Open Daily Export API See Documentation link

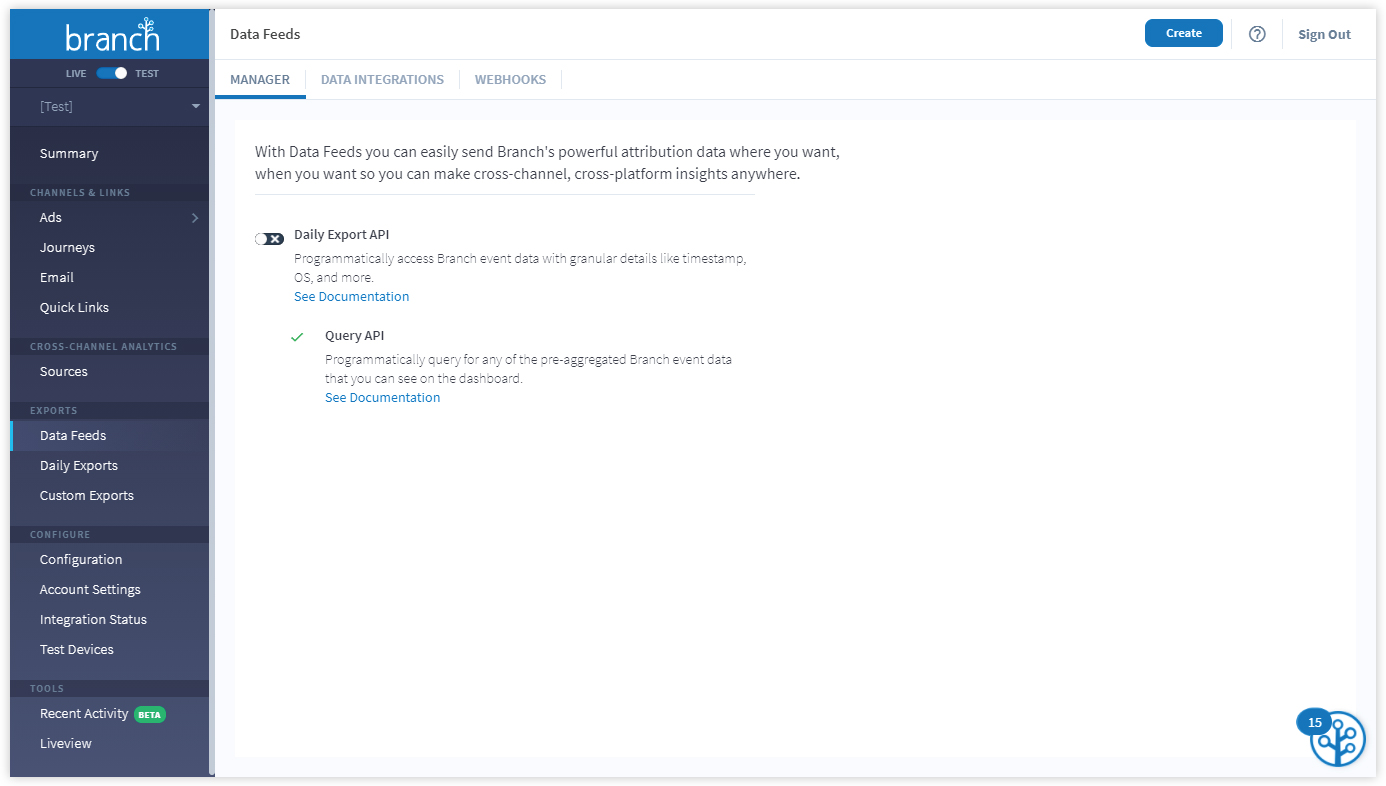click(x=351, y=296)
